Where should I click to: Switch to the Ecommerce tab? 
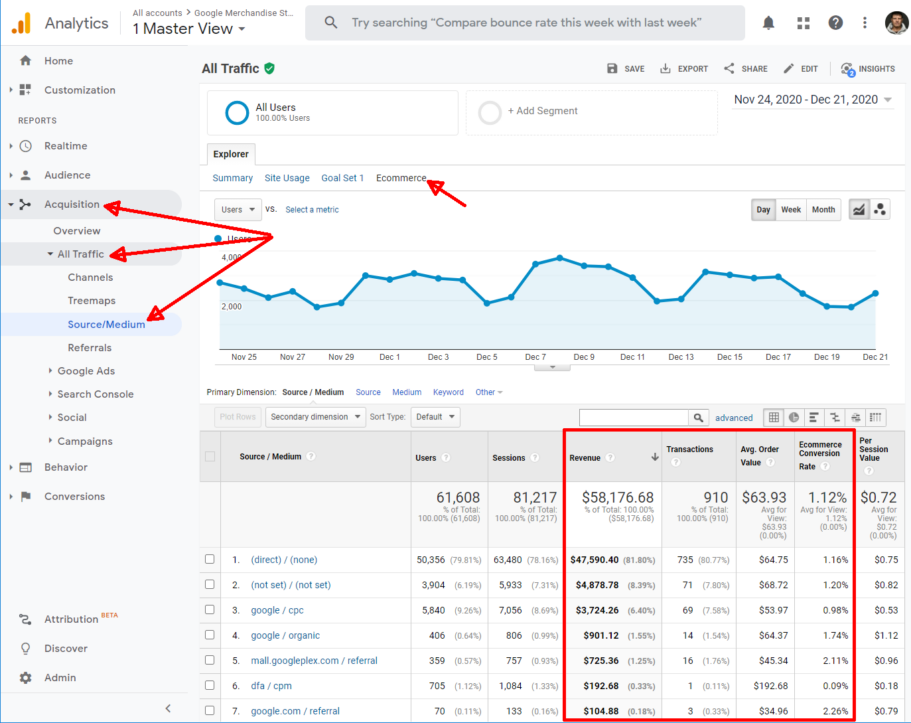(400, 177)
